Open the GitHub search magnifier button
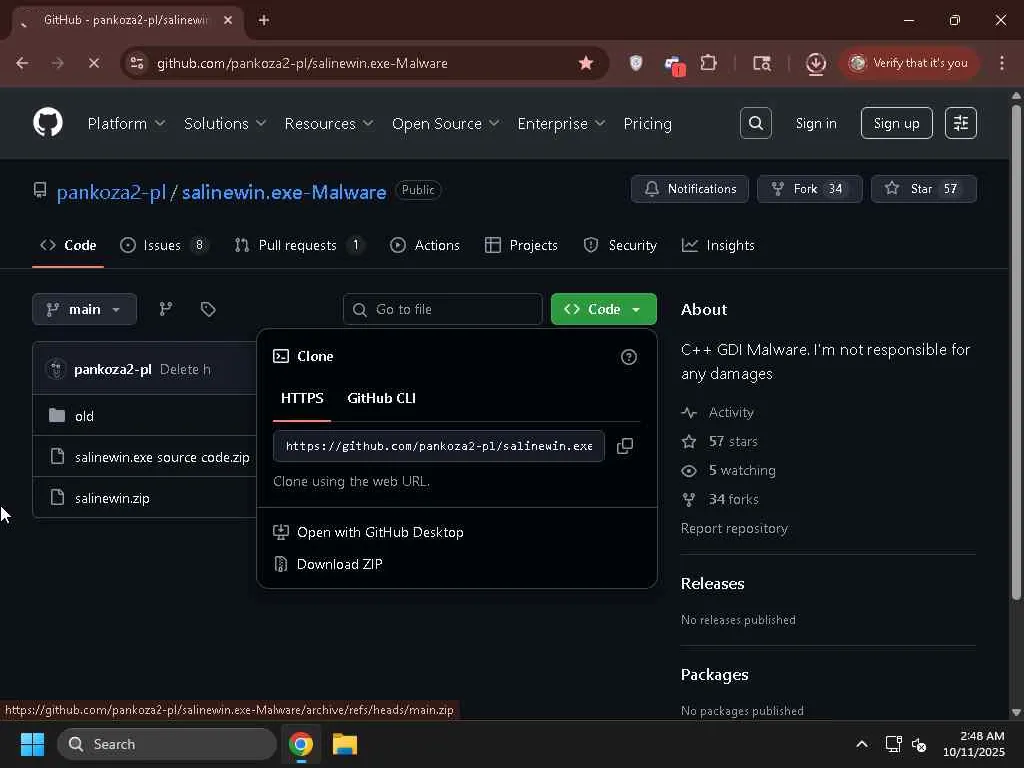Image resolution: width=1024 pixels, height=768 pixels. click(756, 123)
